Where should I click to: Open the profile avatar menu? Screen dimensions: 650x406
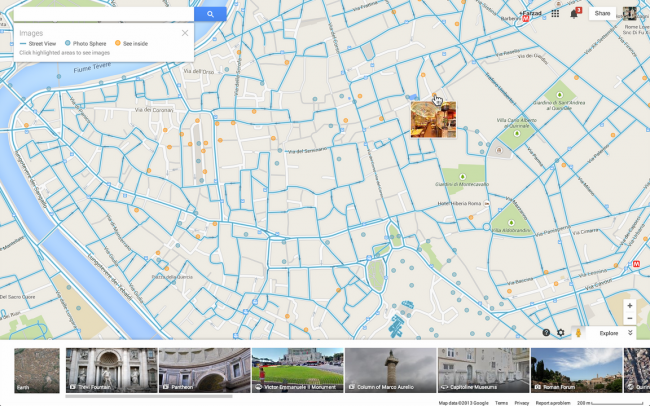coord(629,14)
